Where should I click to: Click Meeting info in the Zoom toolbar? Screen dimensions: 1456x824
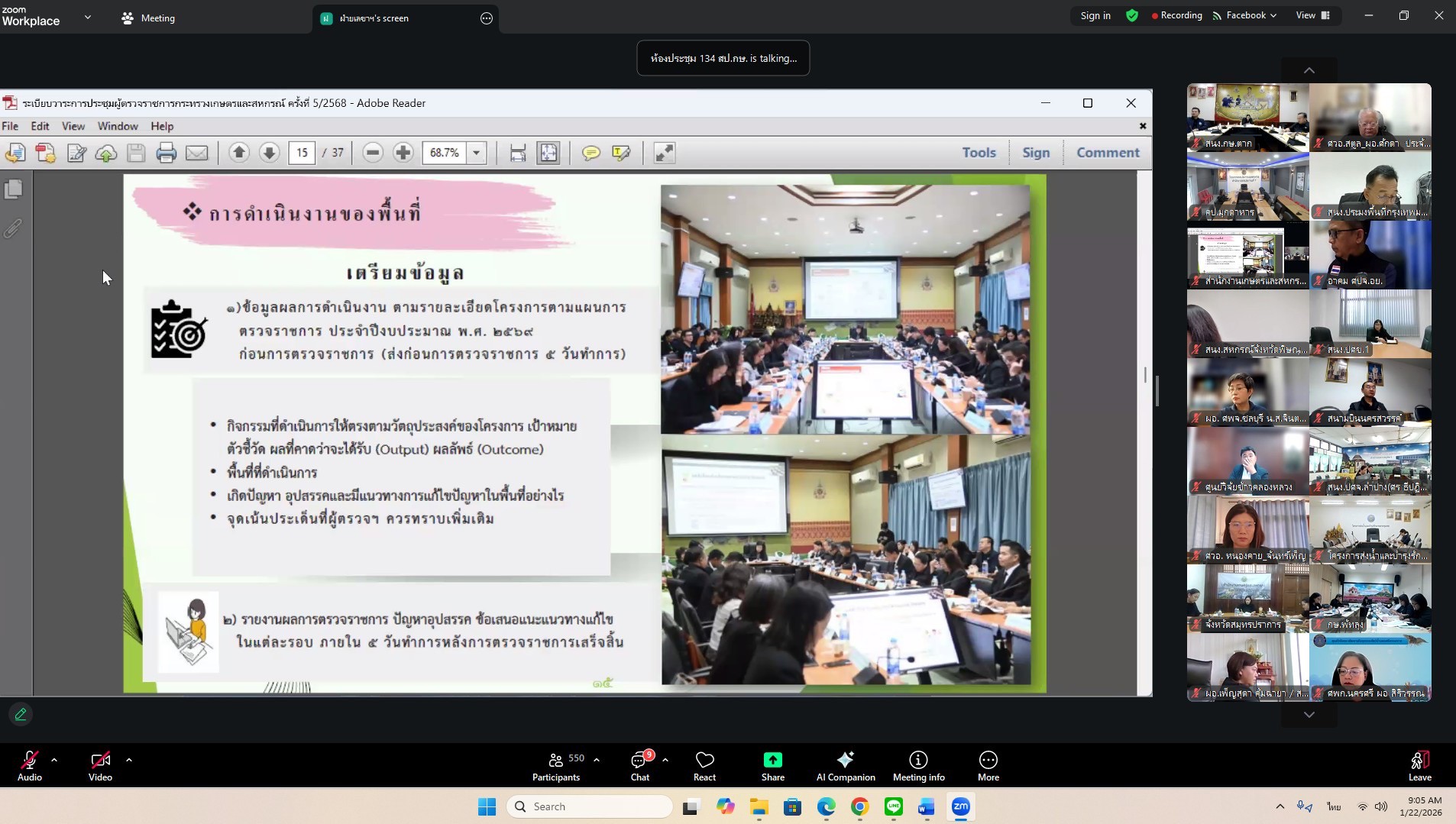coord(917,764)
